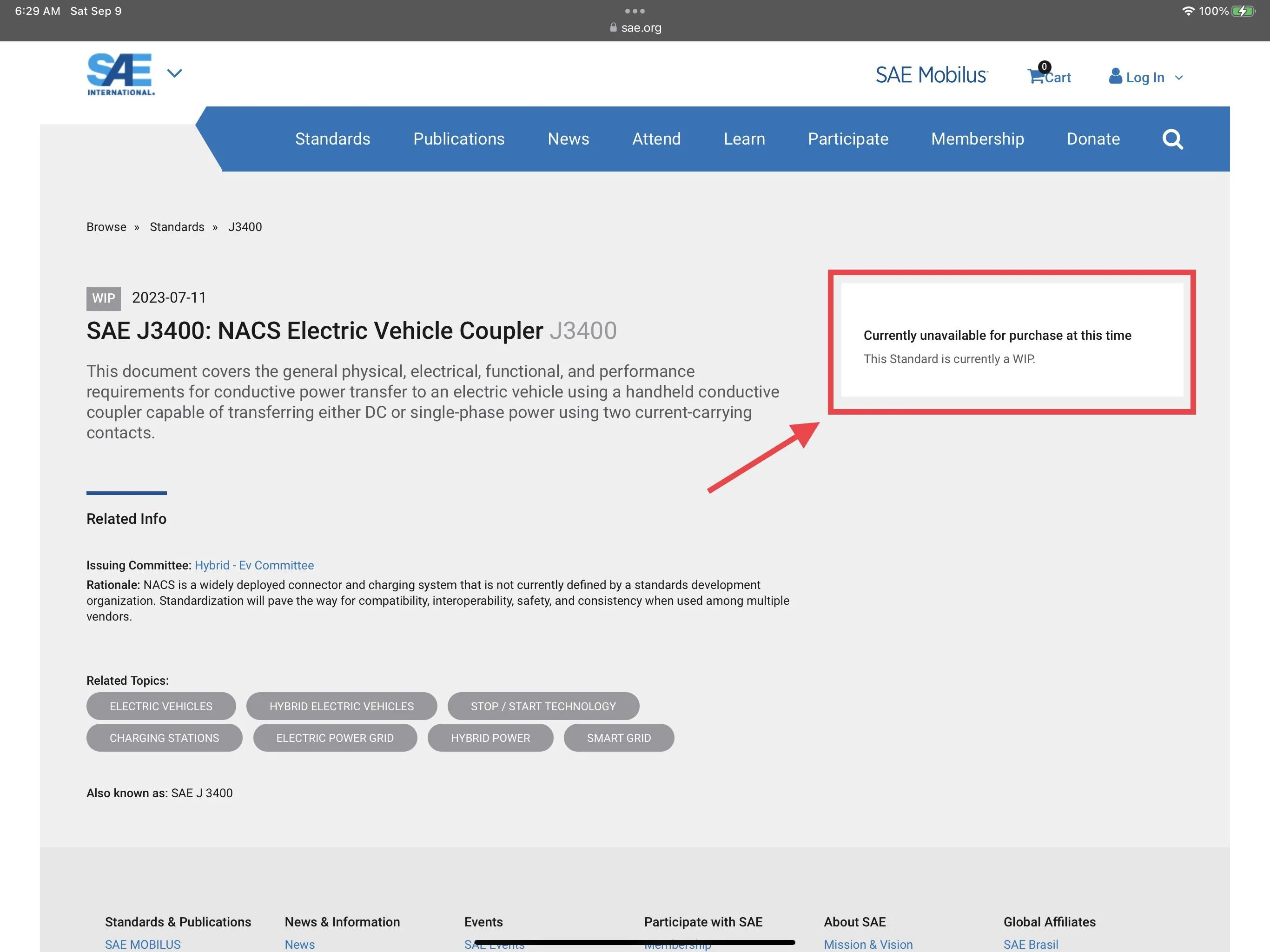Select the ELECTRIC VEHICLES topic tag
This screenshot has height=952, width=1270.
161,706
